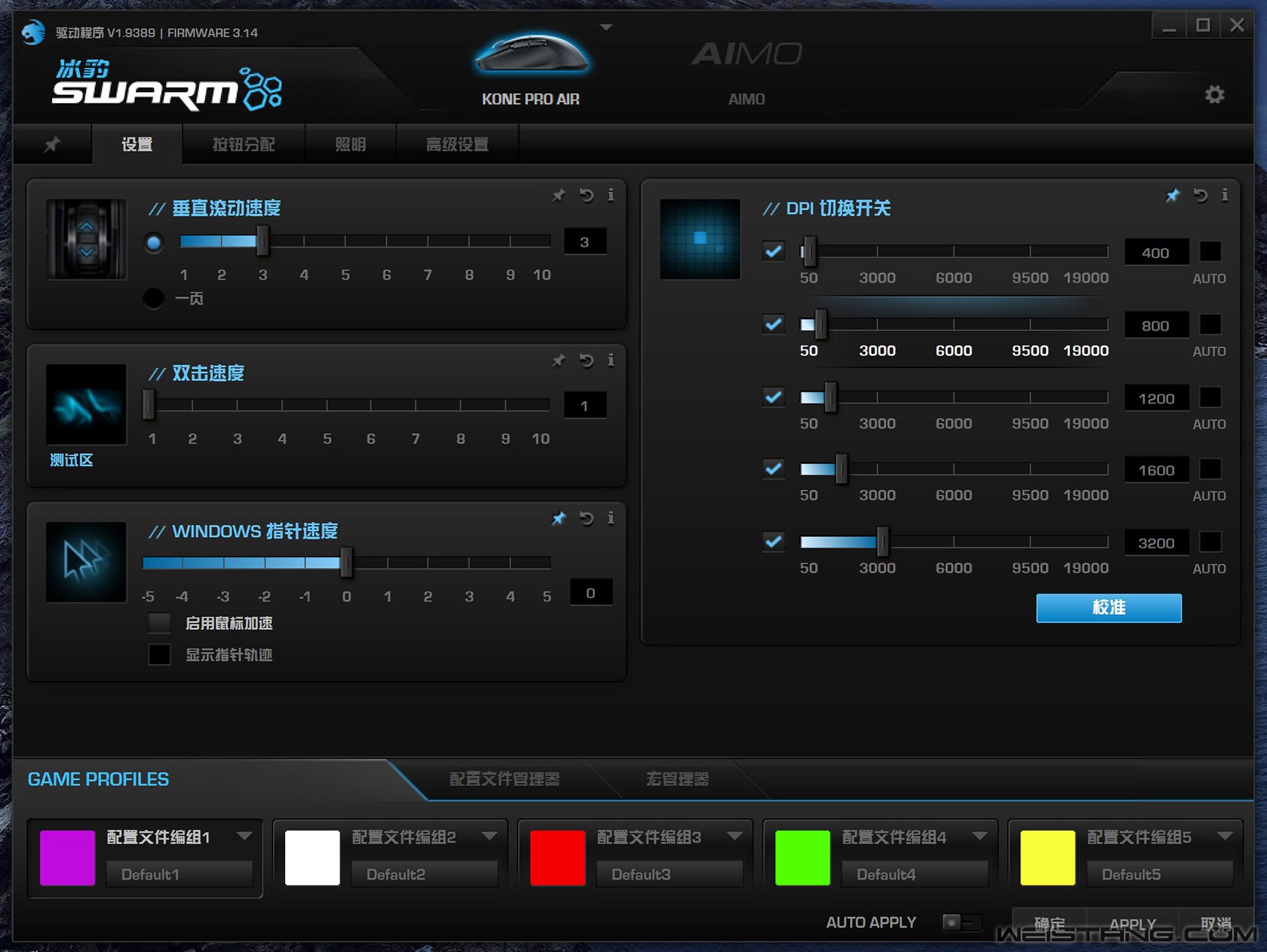The height and width of the screenshot is (952, 1267).
Task: Show info for WINDOWS 指针速度 panel
Action: coord(611,518)
